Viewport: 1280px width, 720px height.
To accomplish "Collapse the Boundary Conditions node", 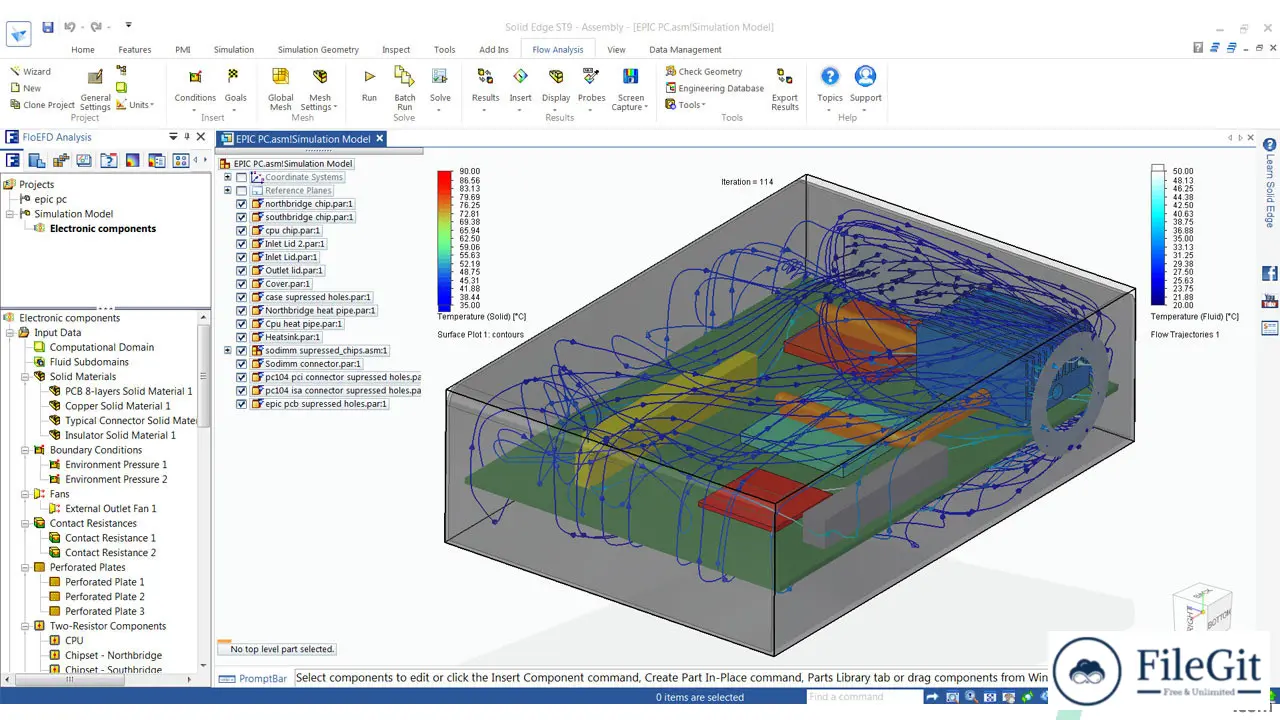I will pyautogui.click(x=24, y=450).
